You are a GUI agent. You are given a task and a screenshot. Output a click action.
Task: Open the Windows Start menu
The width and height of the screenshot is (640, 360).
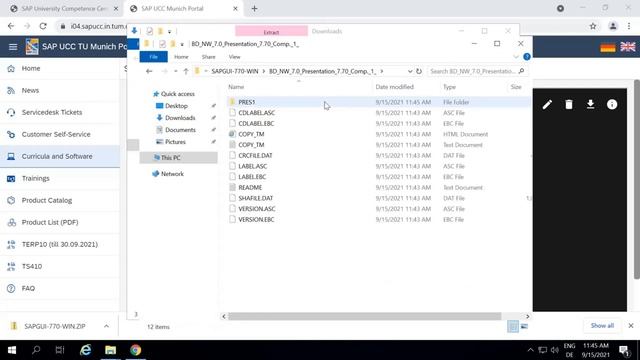tap(12, 350)
